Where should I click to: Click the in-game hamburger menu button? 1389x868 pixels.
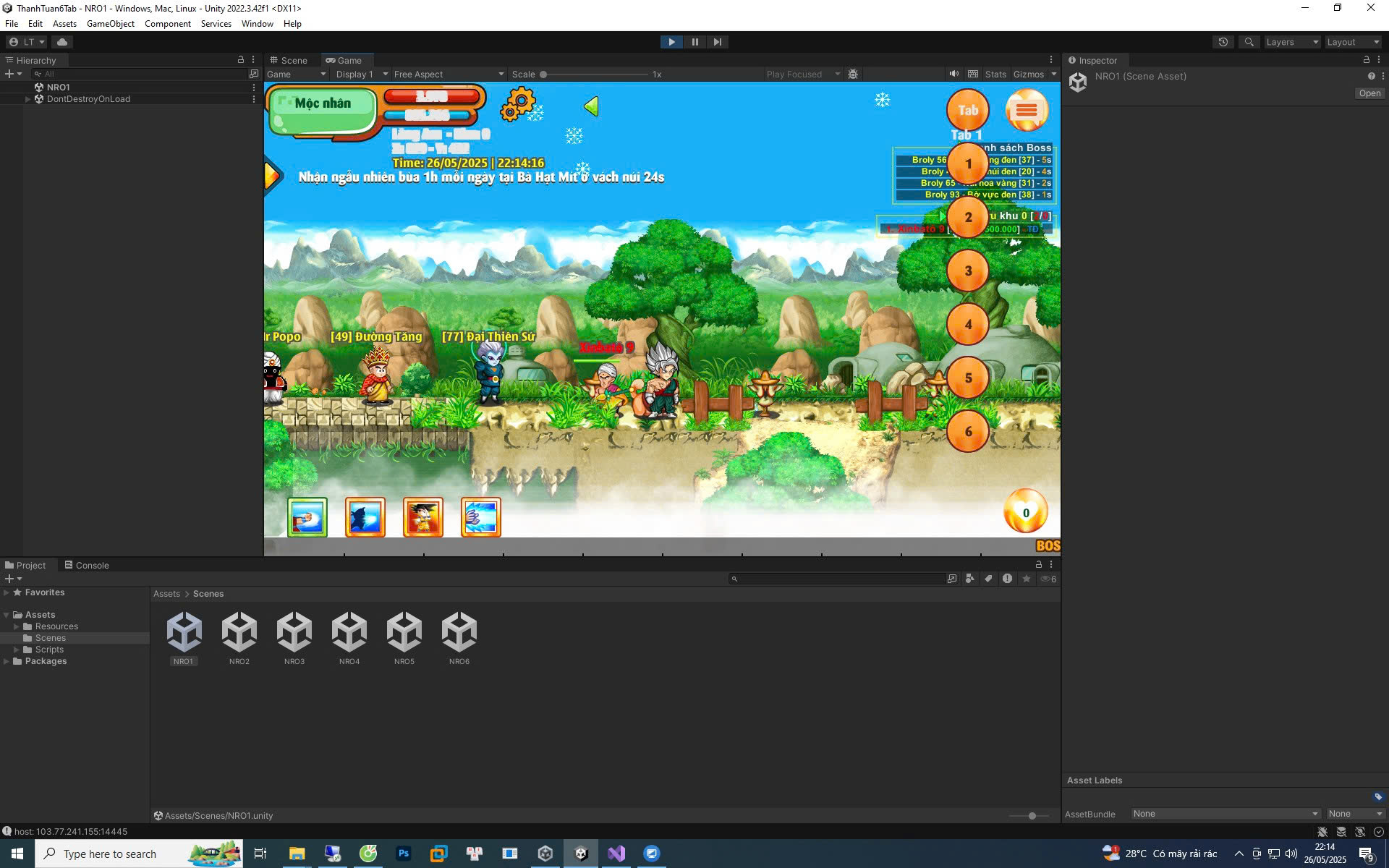tap(1027, 110)
